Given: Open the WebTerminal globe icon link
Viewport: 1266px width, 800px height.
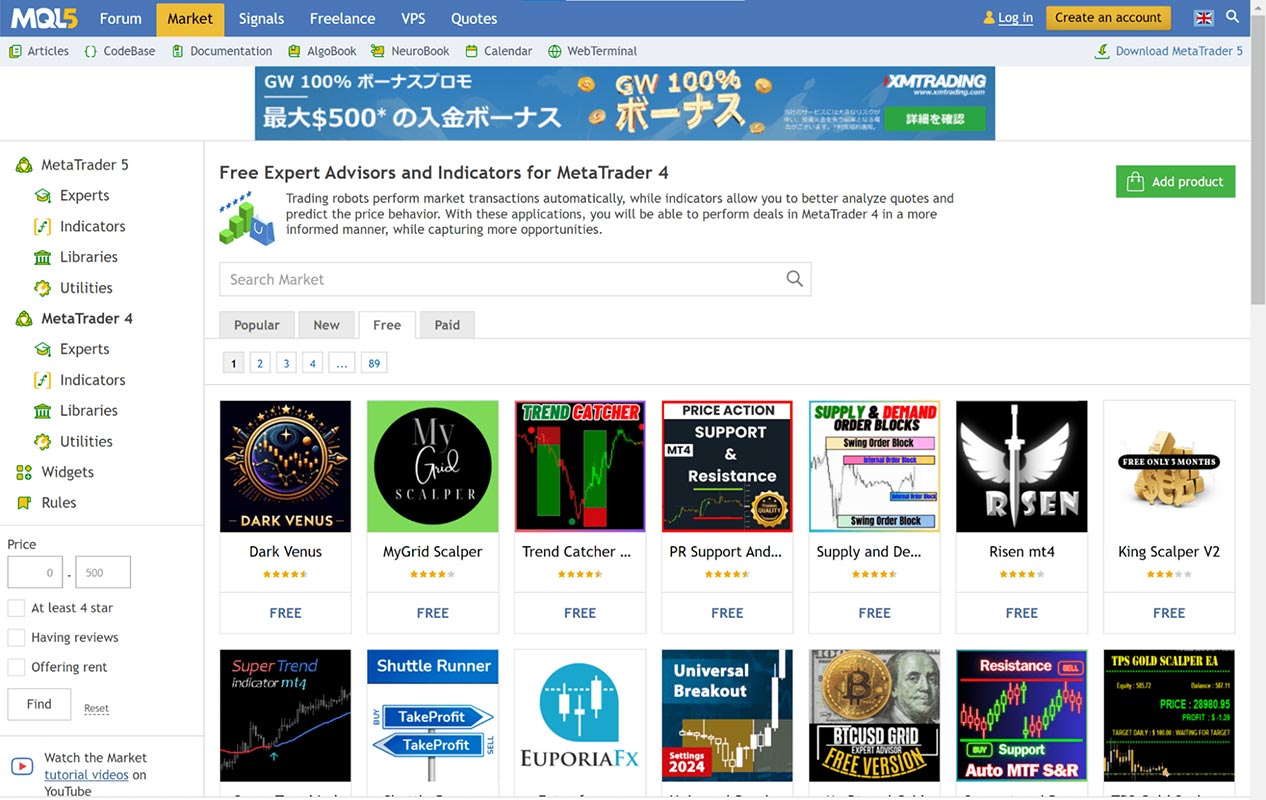Looking at the screenshot, I should coord(555,51).
